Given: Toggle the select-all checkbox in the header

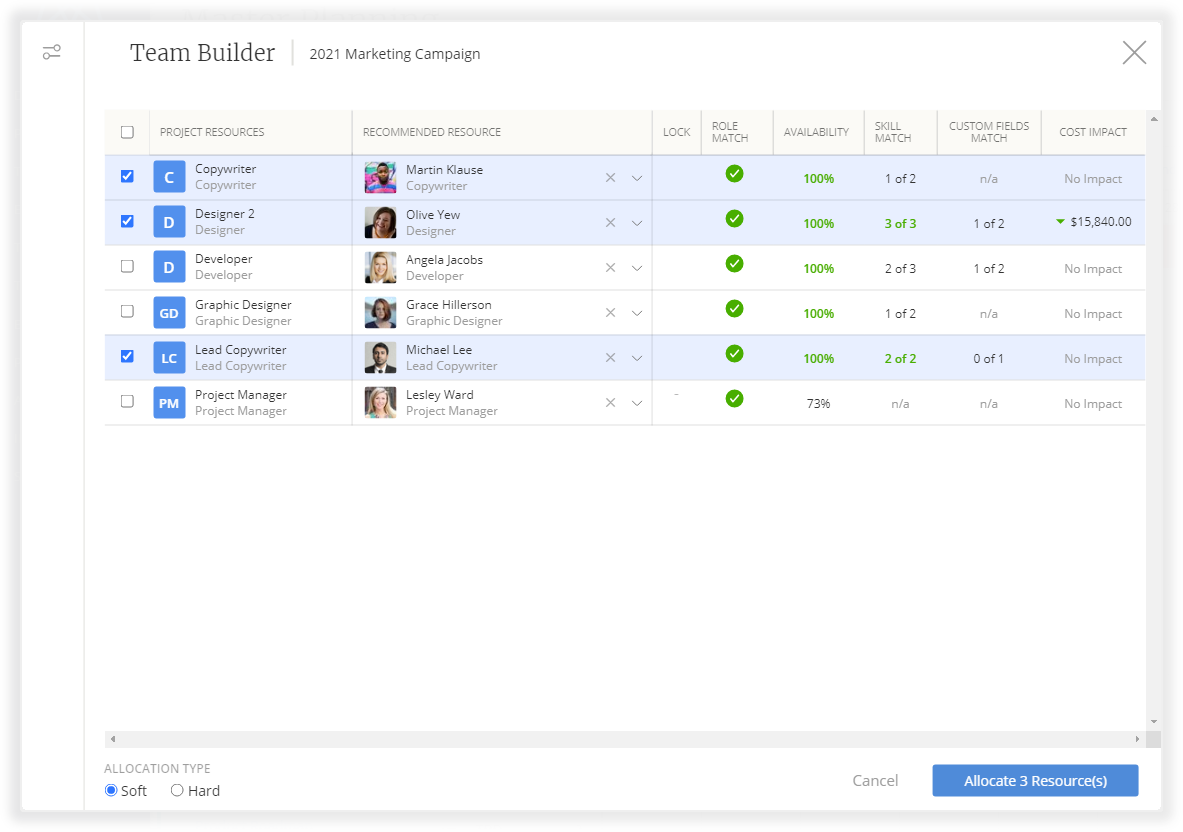Looking at the screenshot, I should tap(127, 131).
